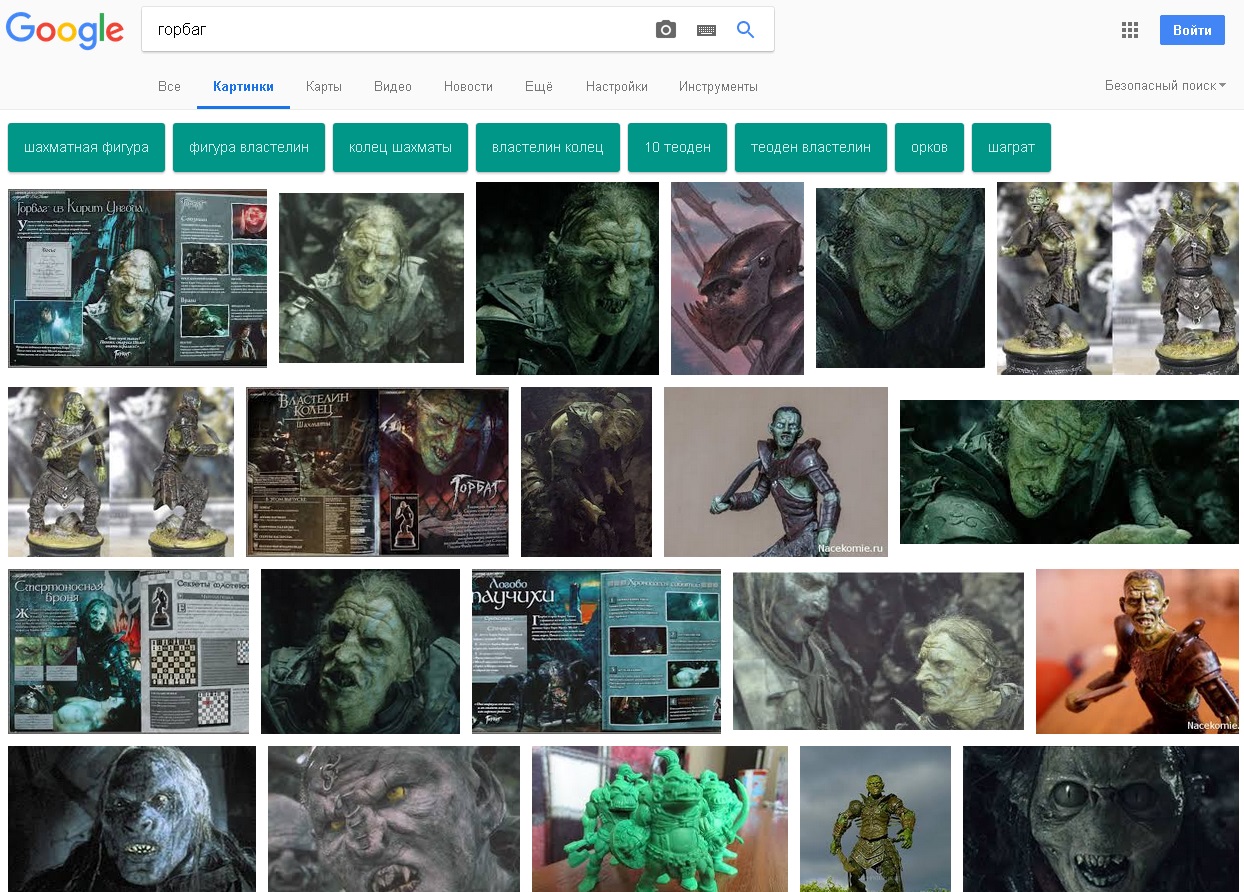Open yellow-eyed orc close-up thumbnail
This screenshot has width=1244, height=892.
point(394,819)
